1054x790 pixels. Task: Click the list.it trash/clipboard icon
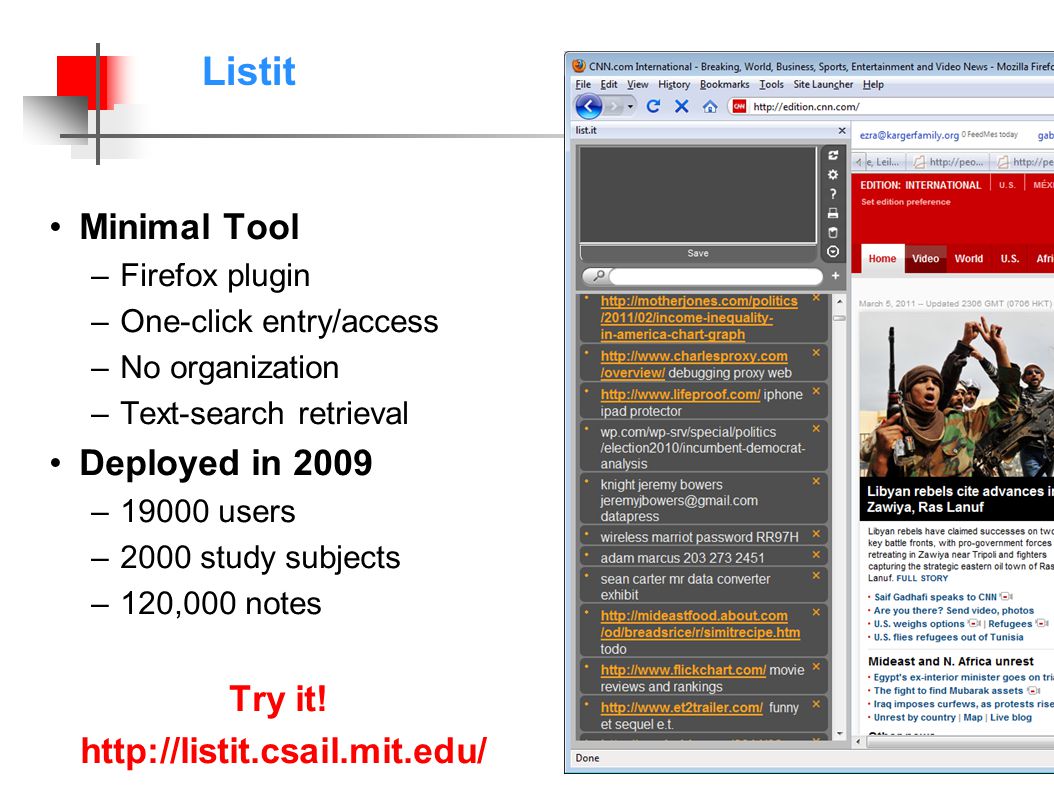[833, 233]
